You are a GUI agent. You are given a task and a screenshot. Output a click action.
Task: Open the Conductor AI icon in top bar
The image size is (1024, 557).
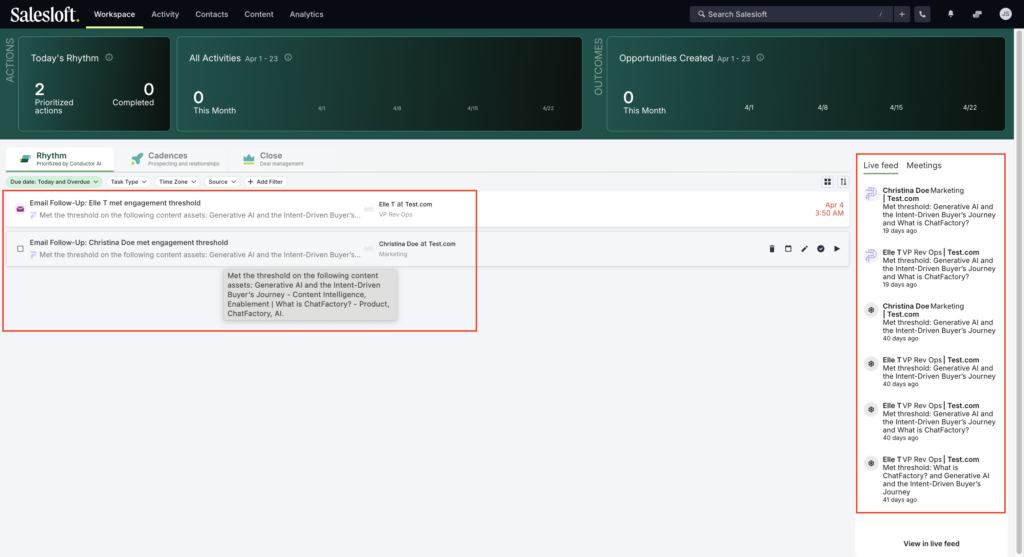[x=977, y=14]
